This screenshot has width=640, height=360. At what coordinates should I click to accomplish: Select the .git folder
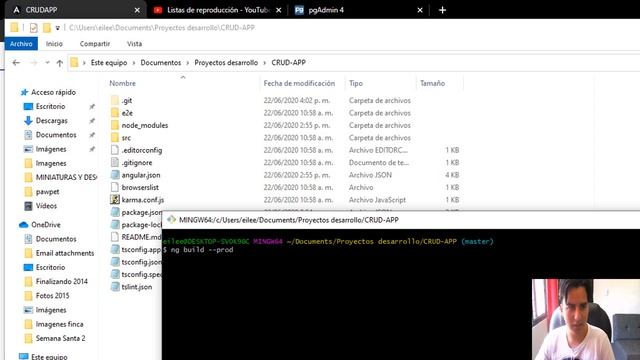tap(127, 100)
